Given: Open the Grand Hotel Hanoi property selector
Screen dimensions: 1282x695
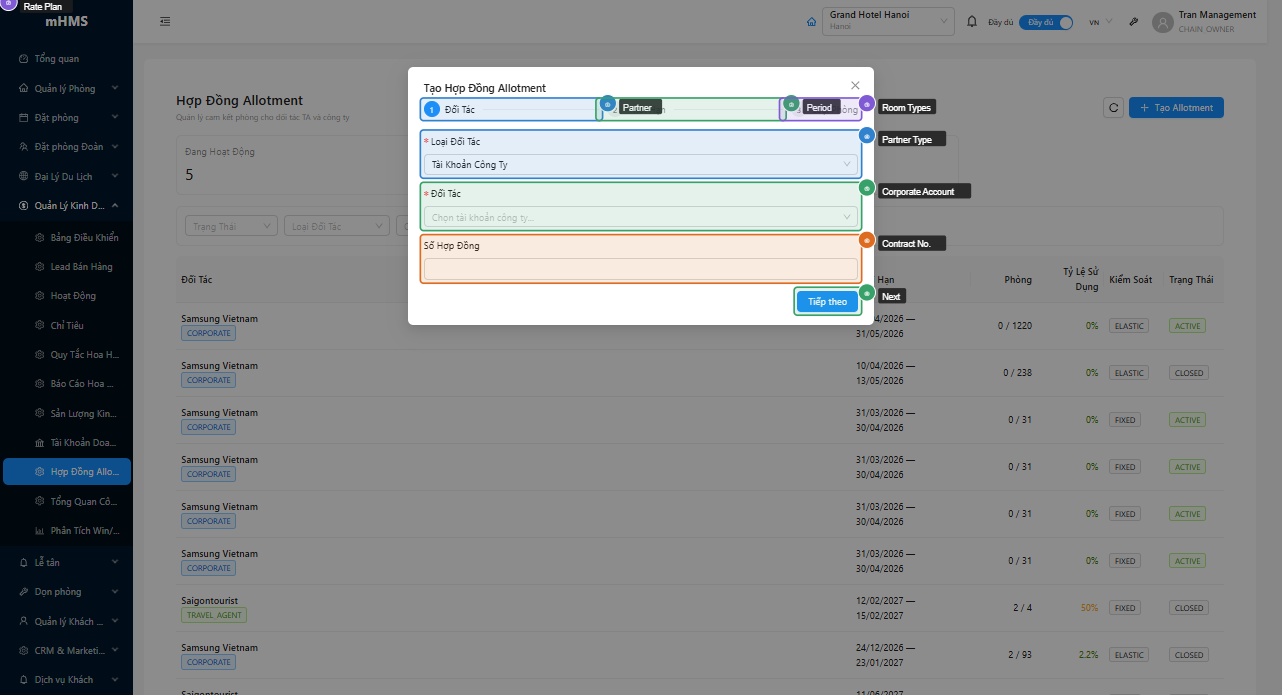Looking at the screenshot, I should pos(887,21).
